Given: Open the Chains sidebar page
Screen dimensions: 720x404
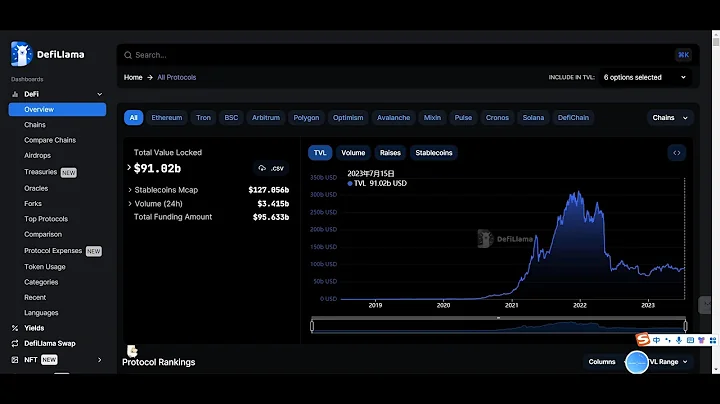Looking at the screenshot, I should pos(35,125).
